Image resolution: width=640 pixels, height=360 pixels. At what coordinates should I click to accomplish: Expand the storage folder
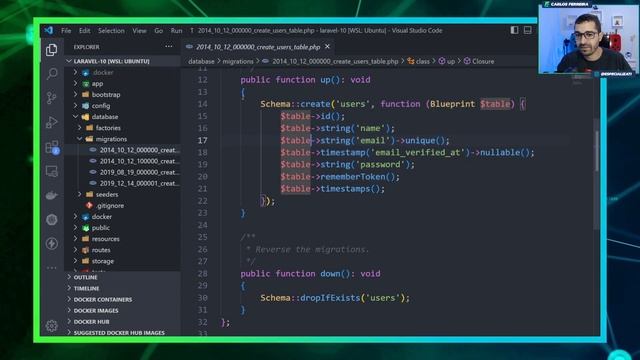pos(122,261)
